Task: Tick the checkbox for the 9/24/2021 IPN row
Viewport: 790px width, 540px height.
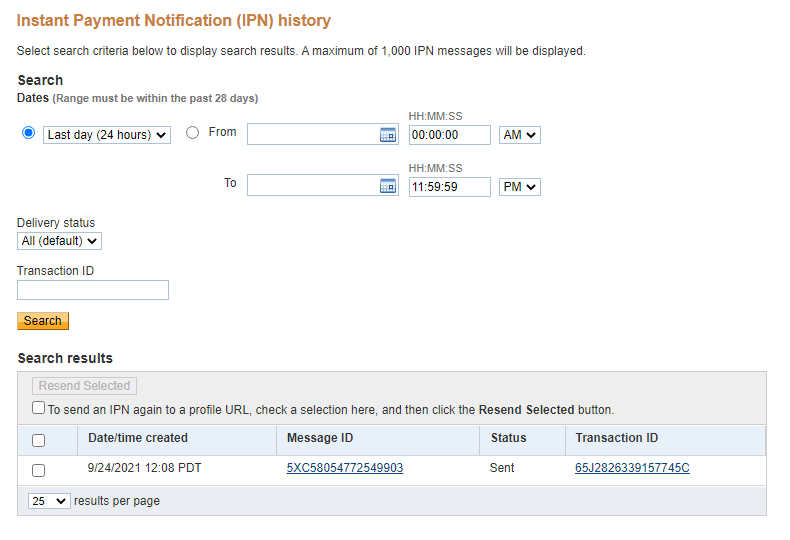Action: [x=39, y=470]
